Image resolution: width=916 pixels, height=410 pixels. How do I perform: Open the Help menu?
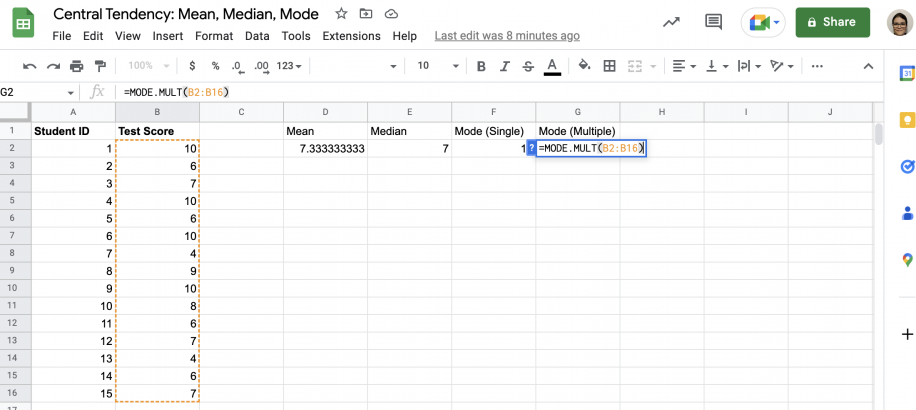404,36
